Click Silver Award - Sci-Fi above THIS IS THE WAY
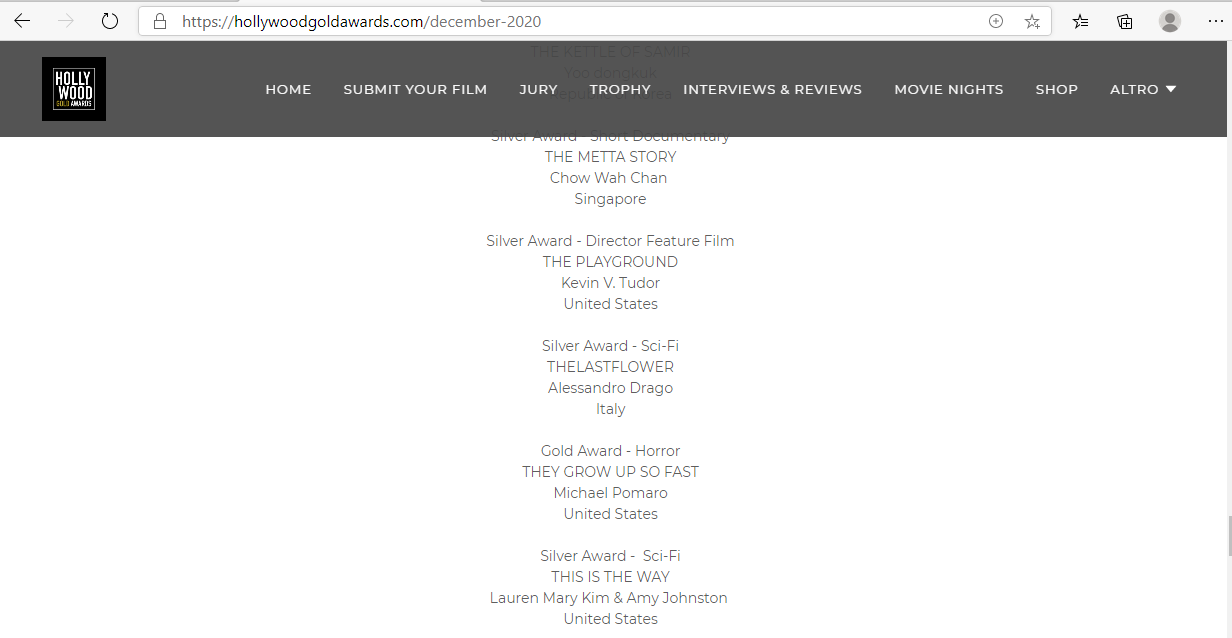 (610, 556)
